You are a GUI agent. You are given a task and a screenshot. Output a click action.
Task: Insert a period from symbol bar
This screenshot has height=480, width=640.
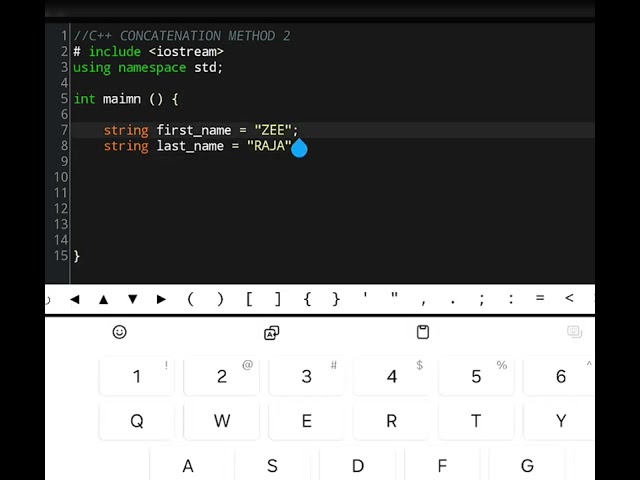point(453,302)
